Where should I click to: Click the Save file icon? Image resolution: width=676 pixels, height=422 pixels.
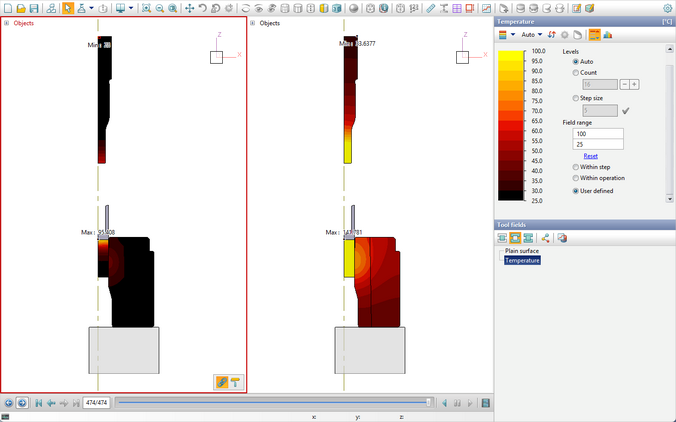coord(35,8)
